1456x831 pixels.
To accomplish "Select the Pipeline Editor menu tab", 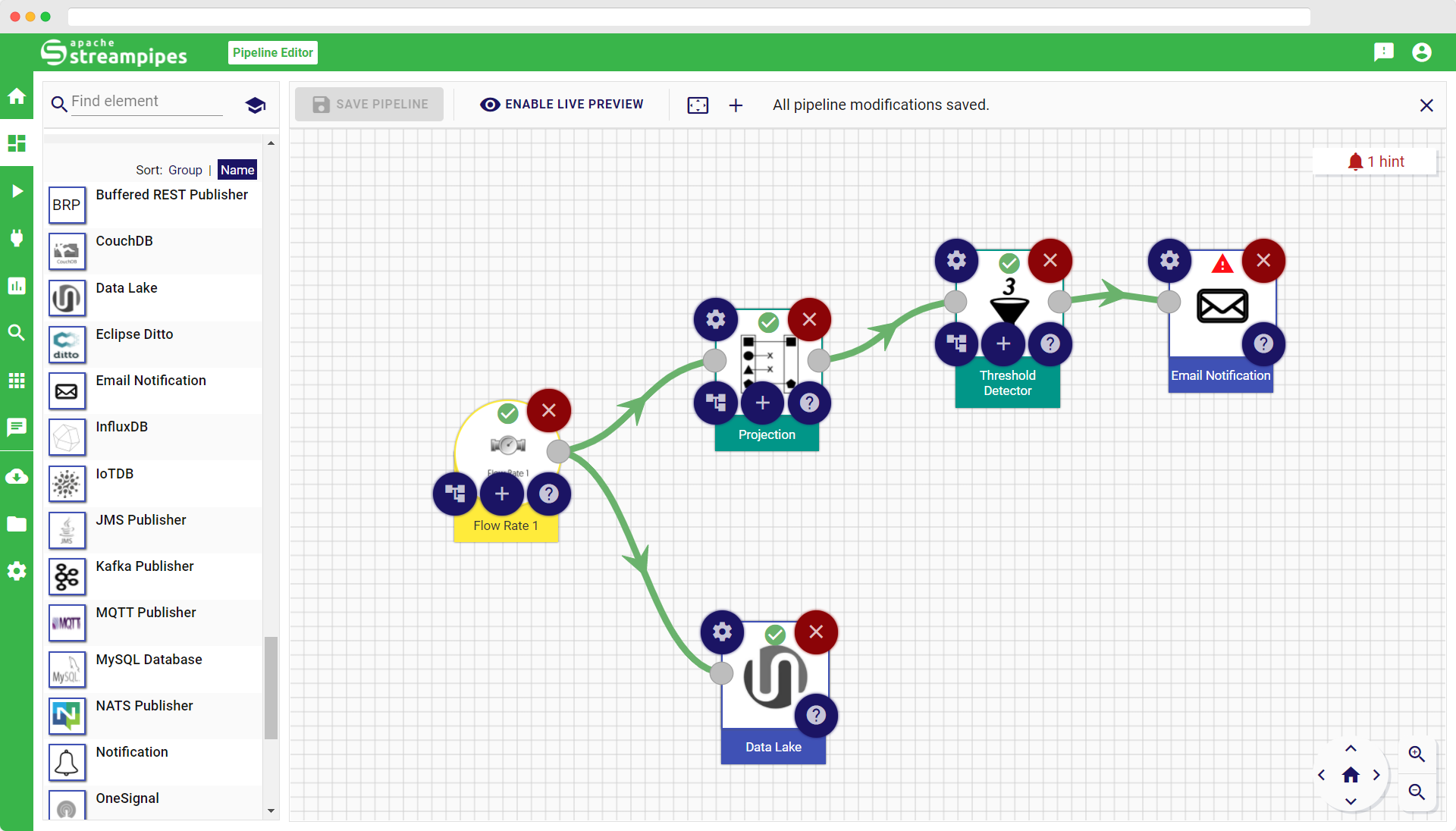I will [x=272, y=52].
